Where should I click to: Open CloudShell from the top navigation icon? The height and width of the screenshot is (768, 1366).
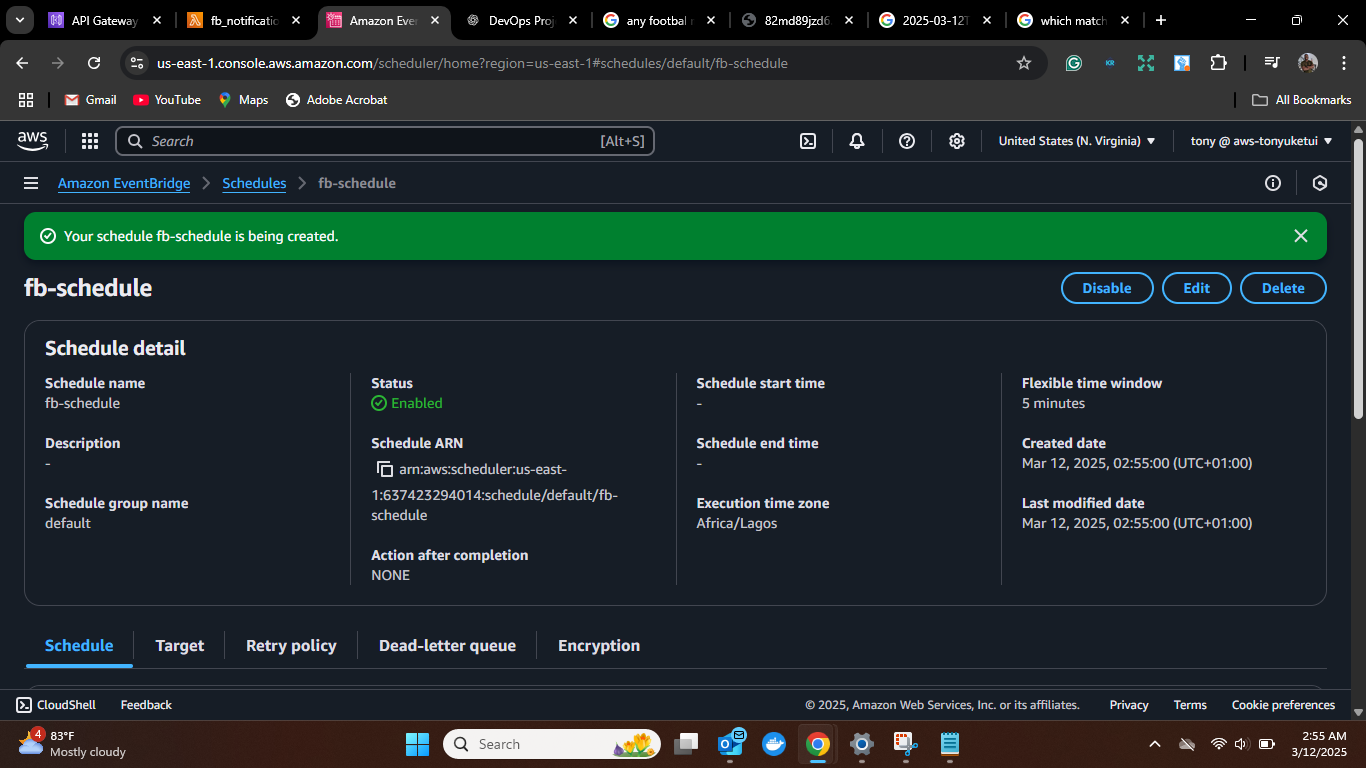(808, 141)
